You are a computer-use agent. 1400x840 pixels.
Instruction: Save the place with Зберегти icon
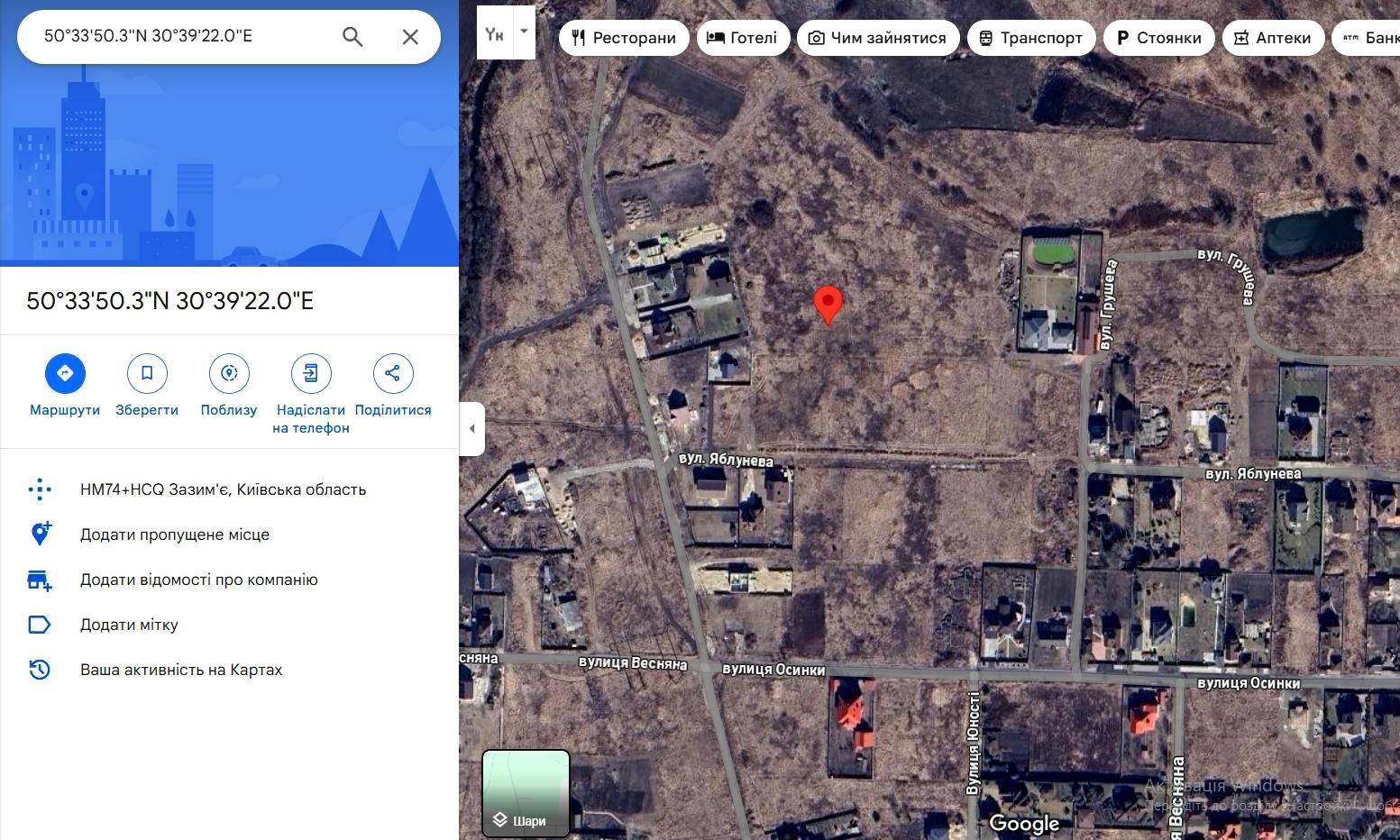click(147, 373)
